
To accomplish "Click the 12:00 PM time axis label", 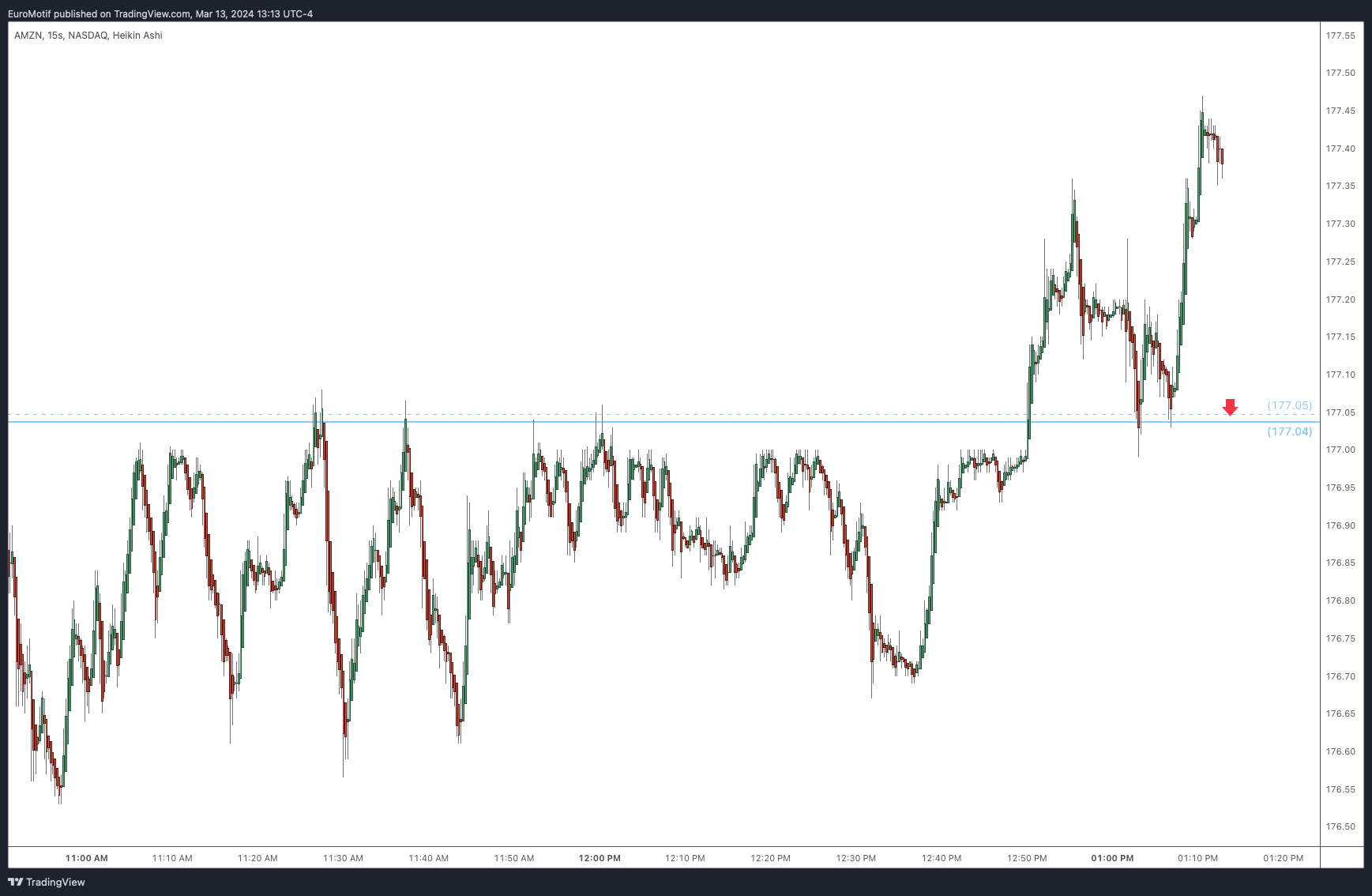I will 600,858.
